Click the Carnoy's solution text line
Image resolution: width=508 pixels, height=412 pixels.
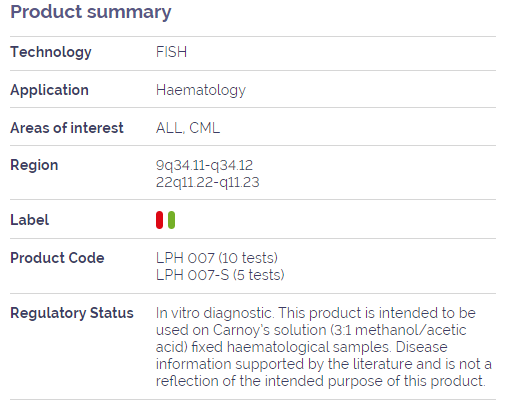coord(311,330)
